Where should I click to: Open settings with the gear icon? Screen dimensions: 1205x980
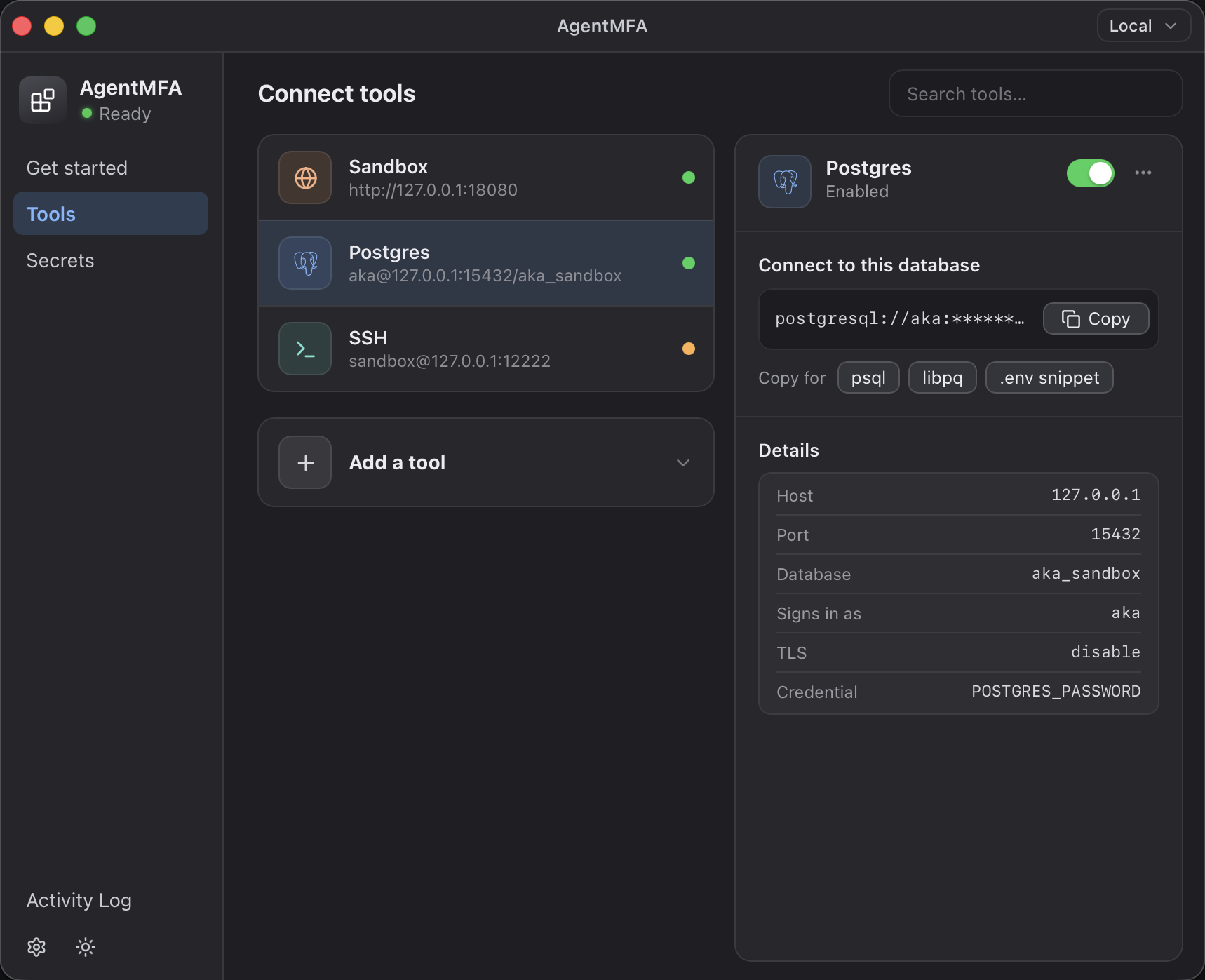(x=36, y=947)
